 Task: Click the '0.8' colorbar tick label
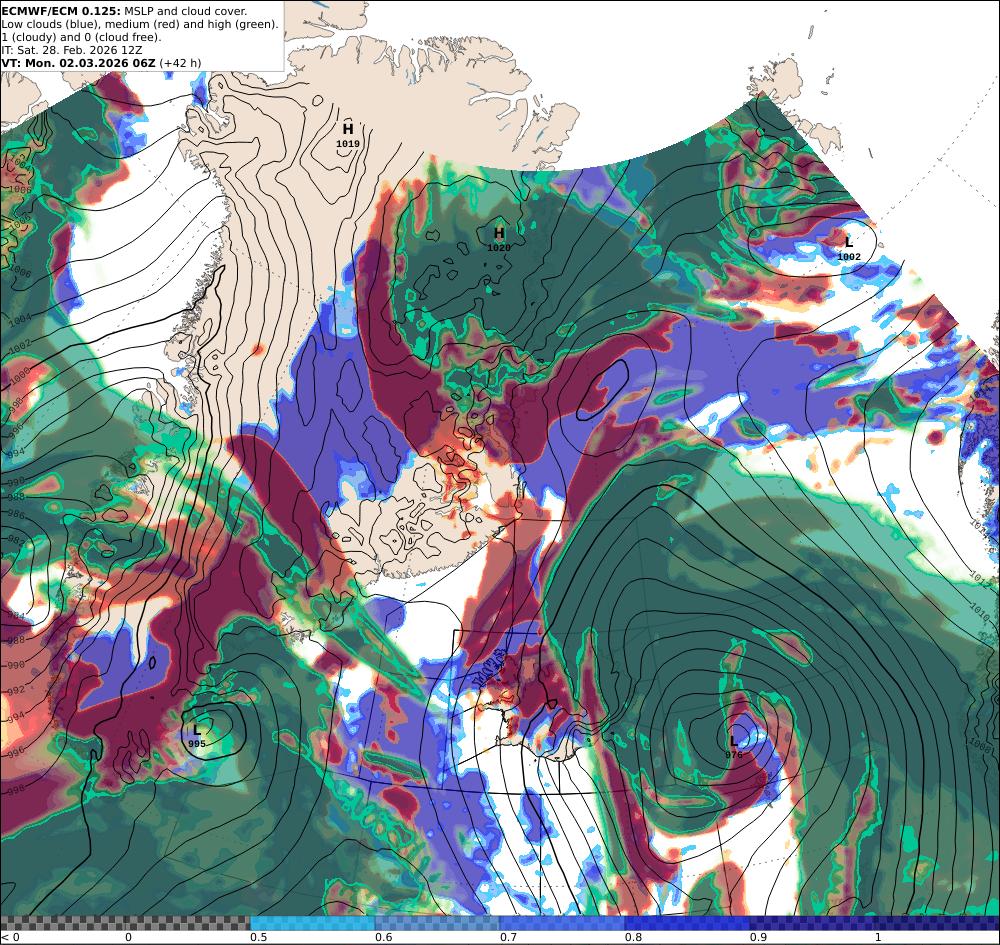pyautogui.click(x=633, y=937)
